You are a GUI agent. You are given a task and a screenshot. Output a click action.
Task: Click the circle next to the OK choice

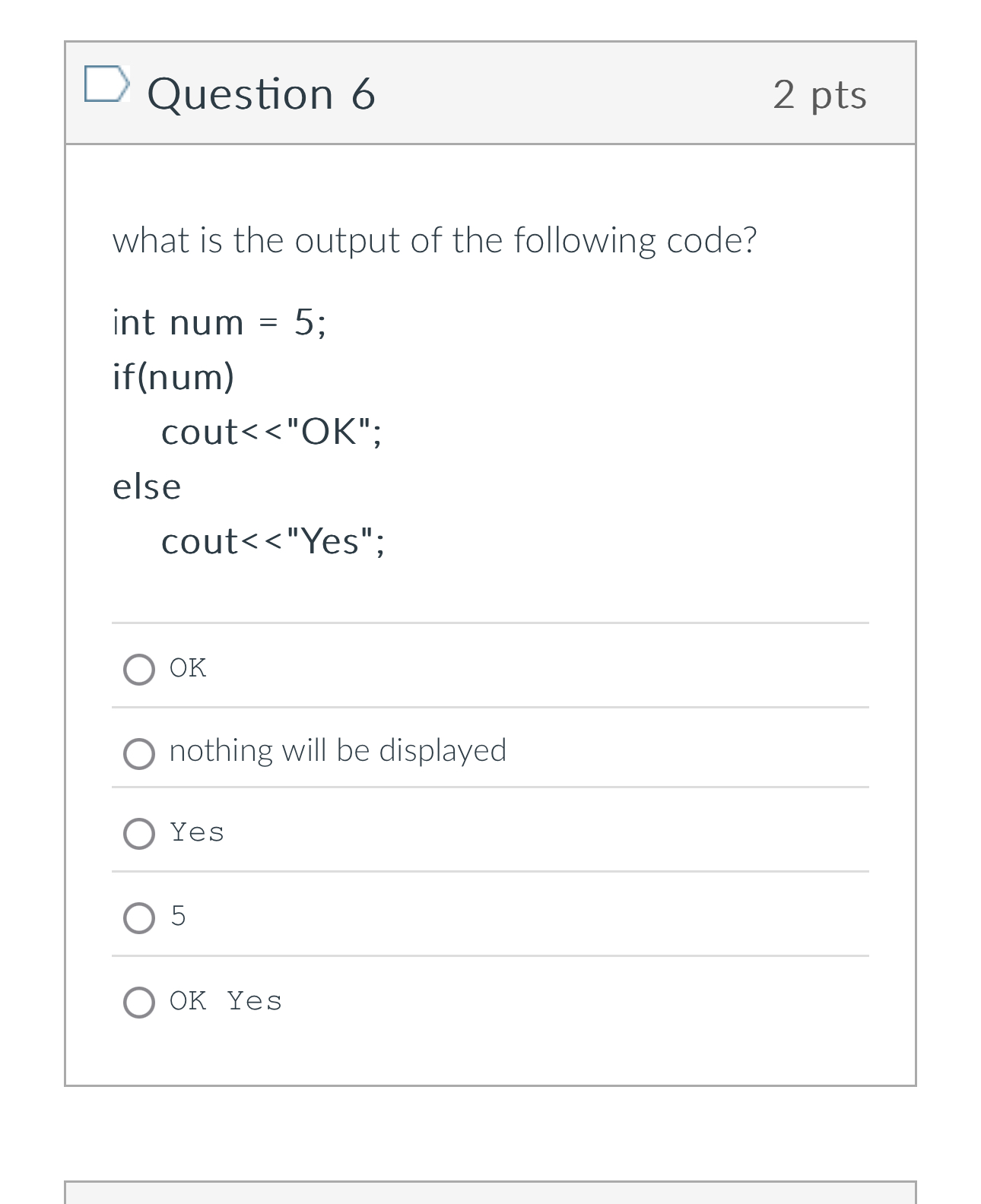pyautogui.click(x=139, y=669)
